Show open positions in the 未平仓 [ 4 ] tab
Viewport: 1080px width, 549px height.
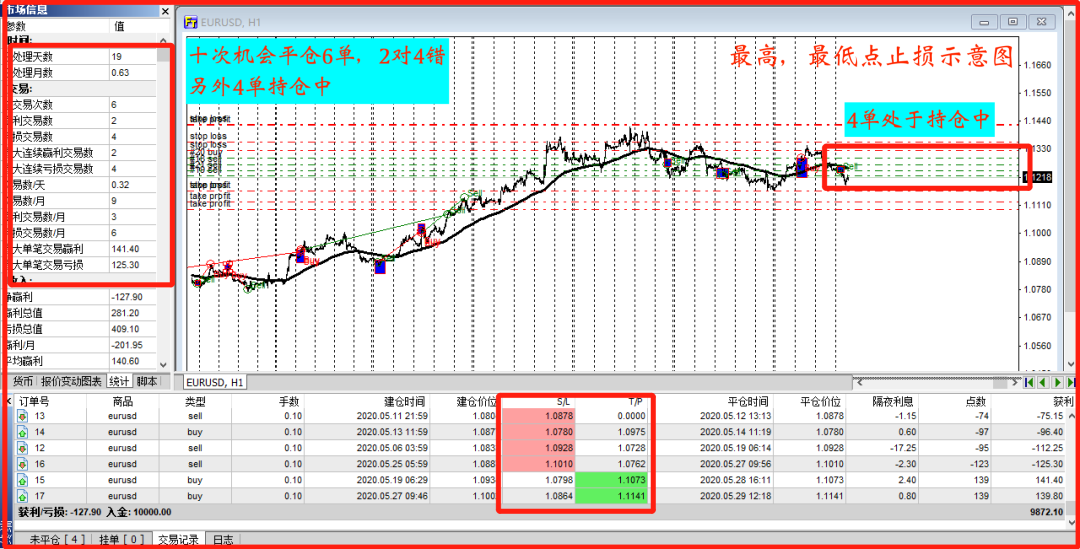tap(57, 540)
